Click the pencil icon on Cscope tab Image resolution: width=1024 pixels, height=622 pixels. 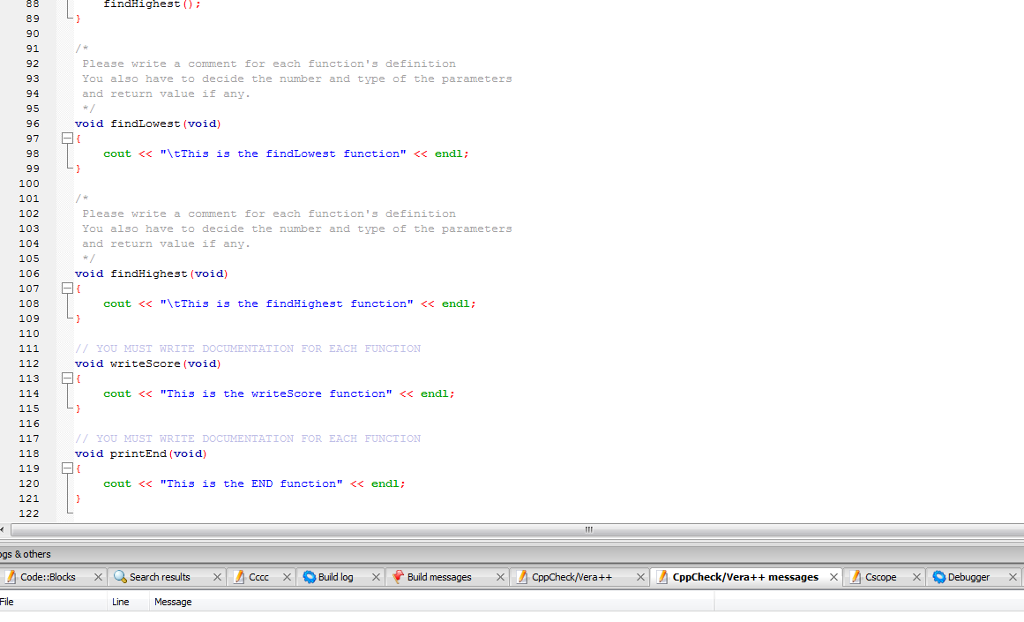coord(856,577)
